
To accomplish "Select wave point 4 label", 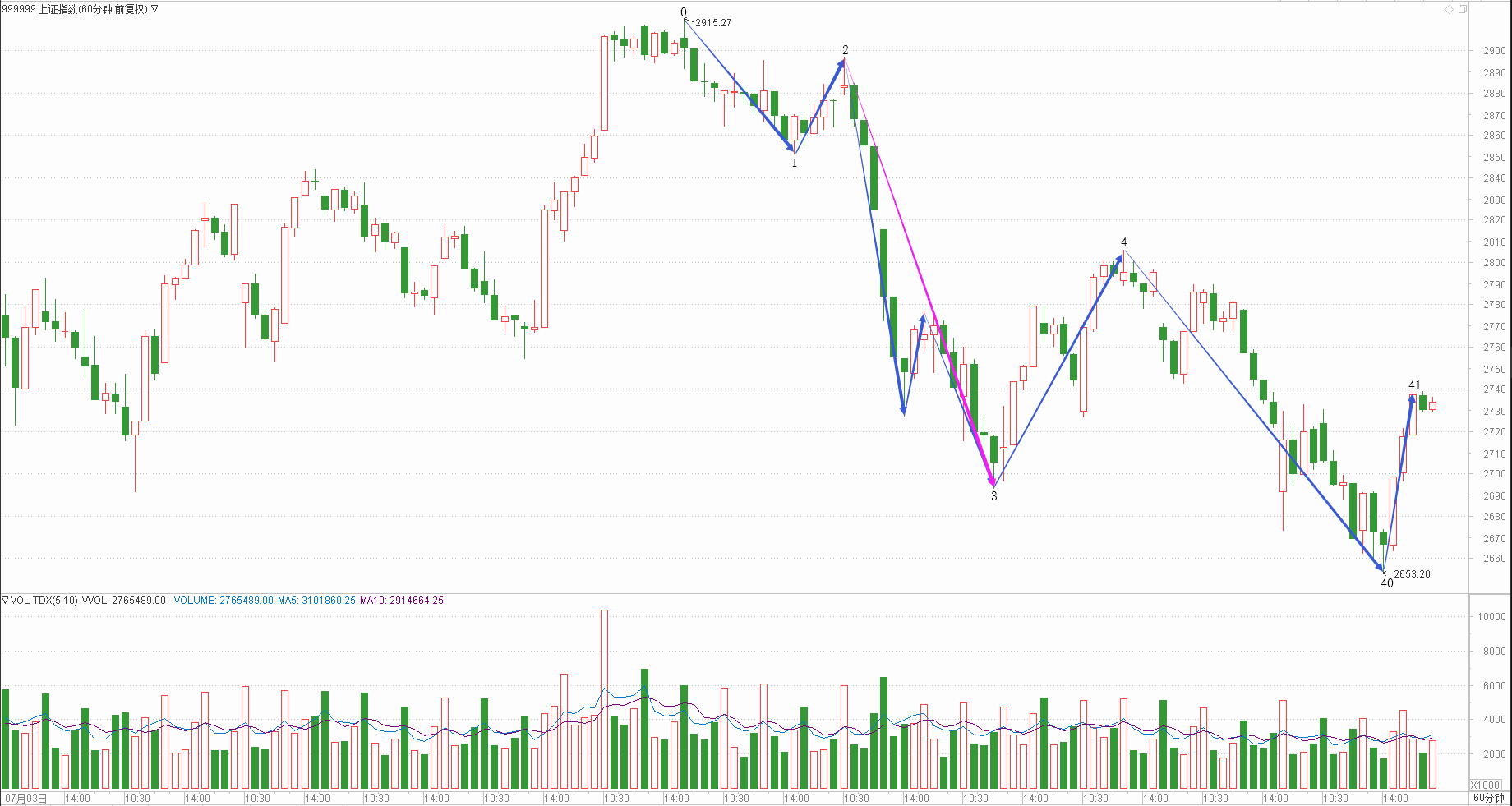I will (1124, 242).
